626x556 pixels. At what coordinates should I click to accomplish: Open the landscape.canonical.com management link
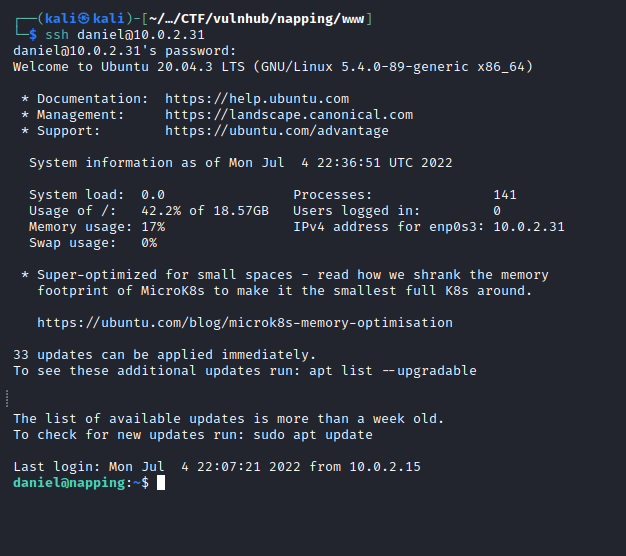click(x=289, y=115)
